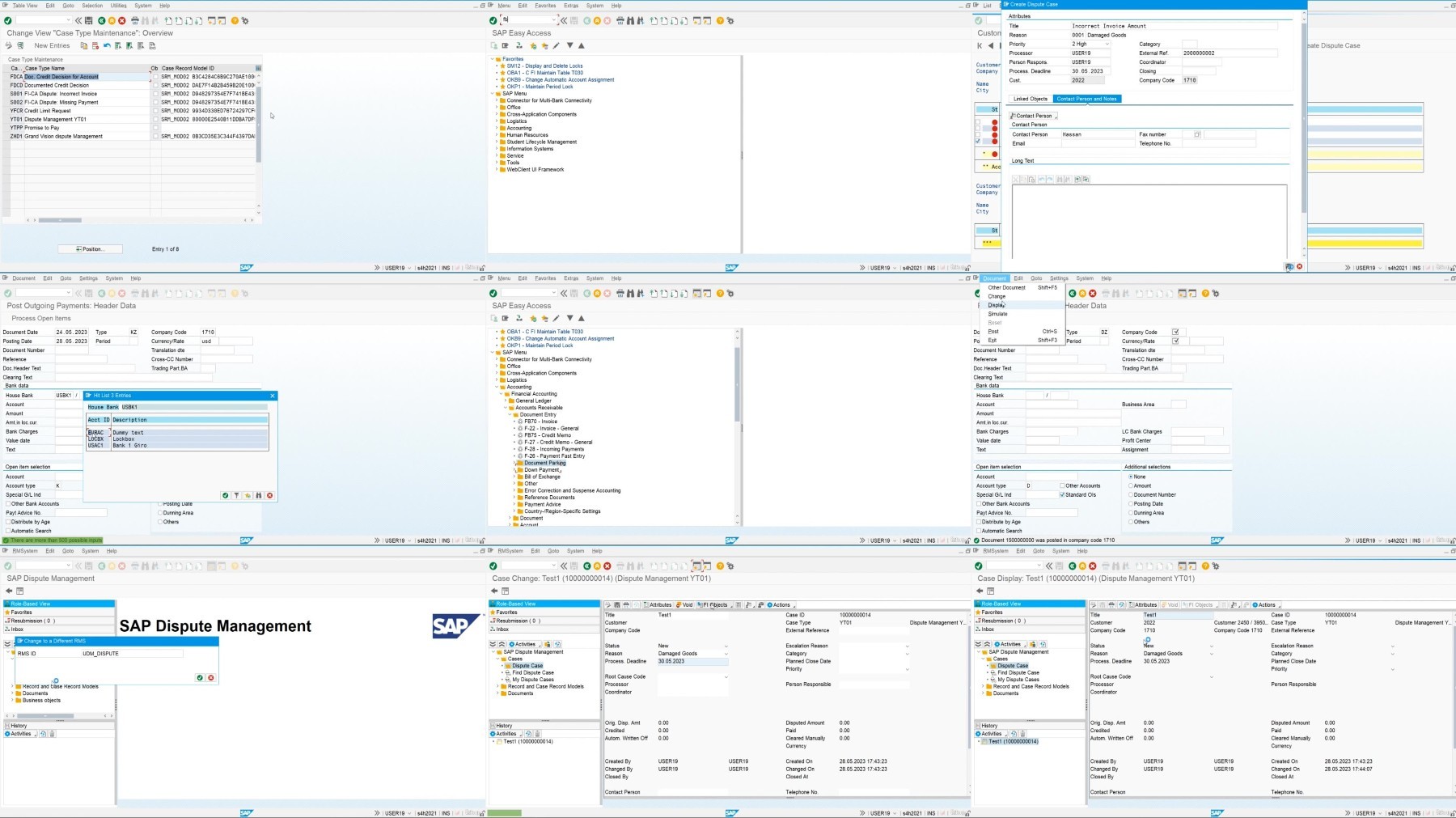Open command field dropdown in Case Type Maintenance
1456x818 pixels.
[68, 20]
